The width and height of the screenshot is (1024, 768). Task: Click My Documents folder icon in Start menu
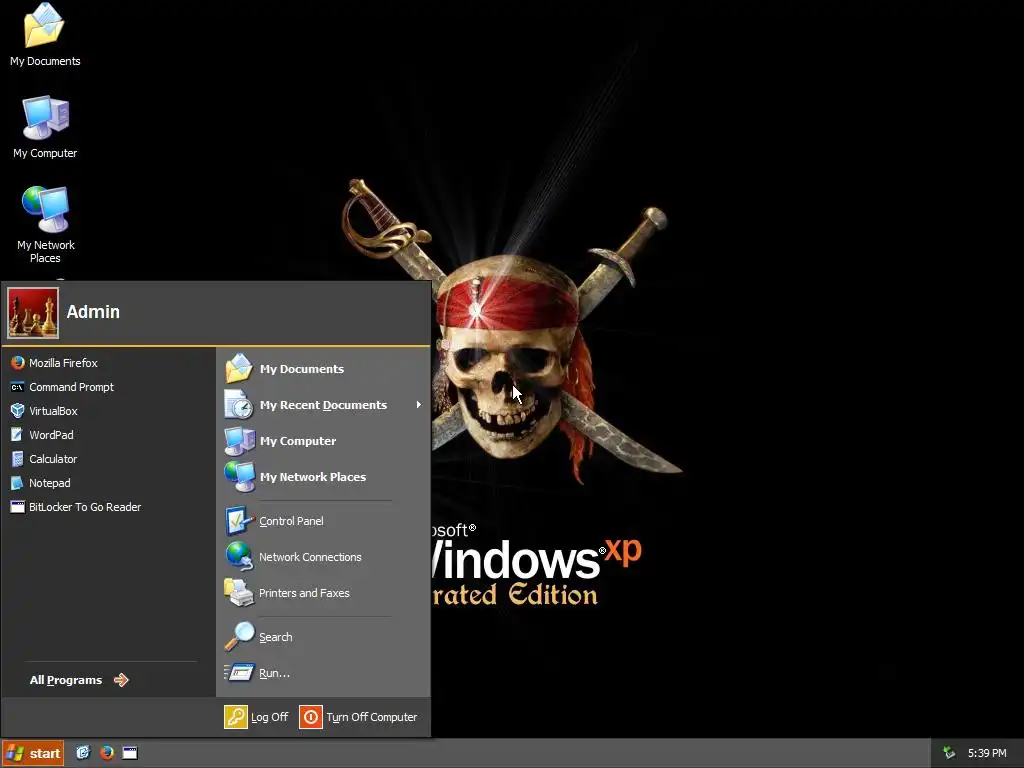coord(239,368)
